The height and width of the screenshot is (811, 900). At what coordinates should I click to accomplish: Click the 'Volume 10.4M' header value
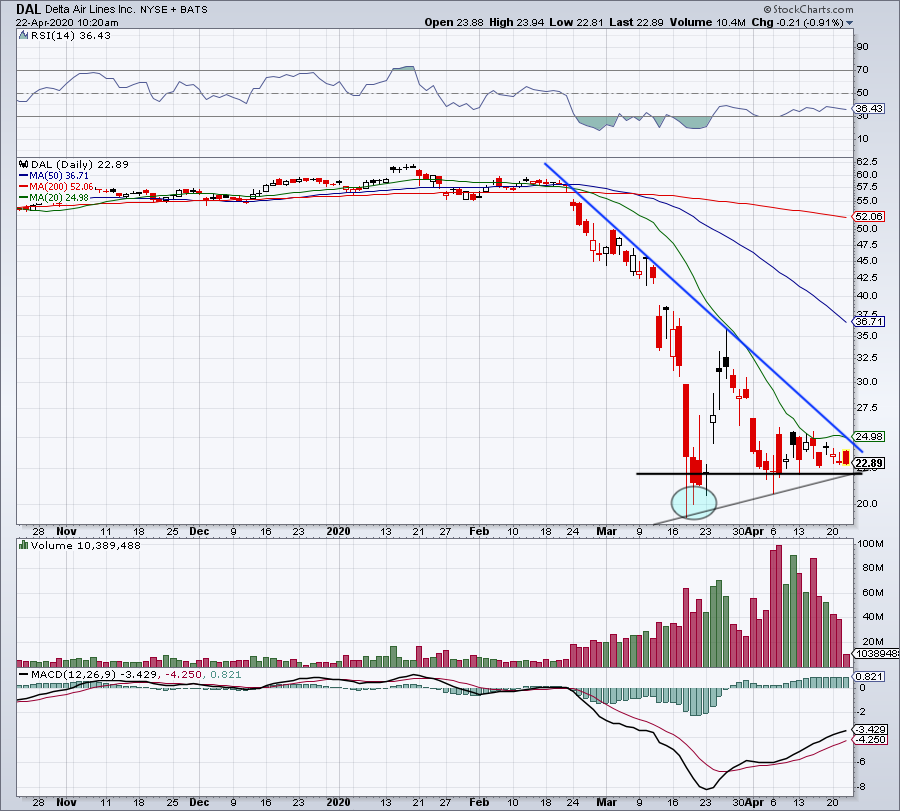click(707, 22)
